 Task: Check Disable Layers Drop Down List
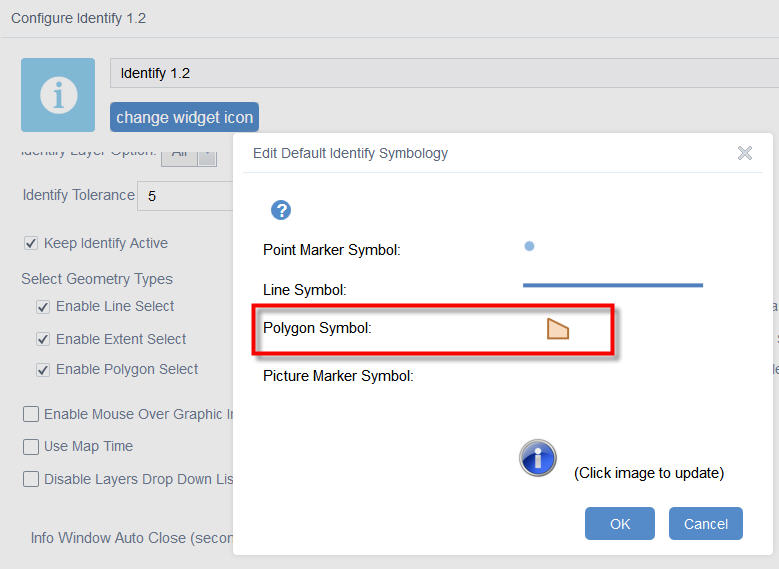pos(31,479)
